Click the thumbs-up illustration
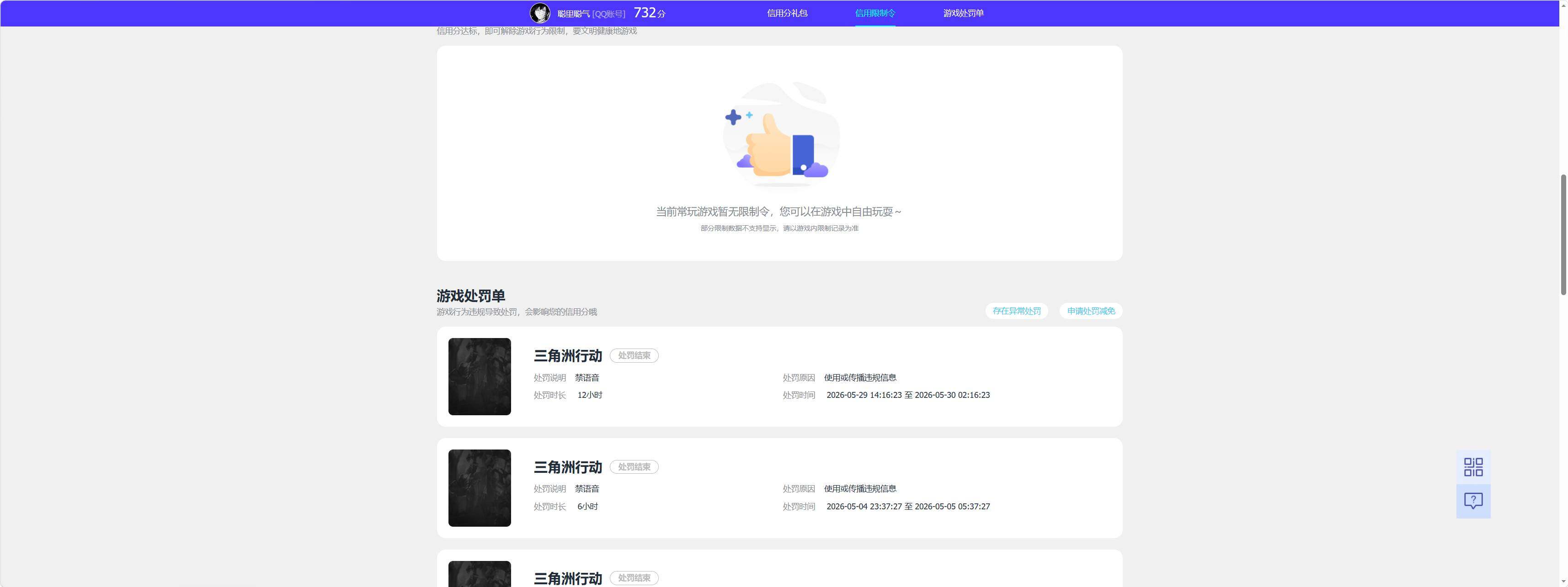The width and height of the screenshot is (1568, 587). (x=781, y=135)
